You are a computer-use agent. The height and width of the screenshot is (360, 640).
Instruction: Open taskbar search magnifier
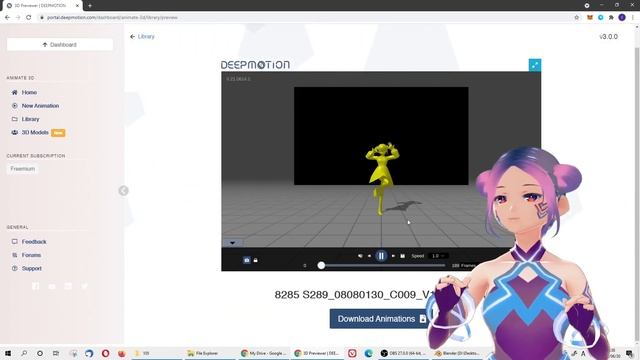pos(24,353)
